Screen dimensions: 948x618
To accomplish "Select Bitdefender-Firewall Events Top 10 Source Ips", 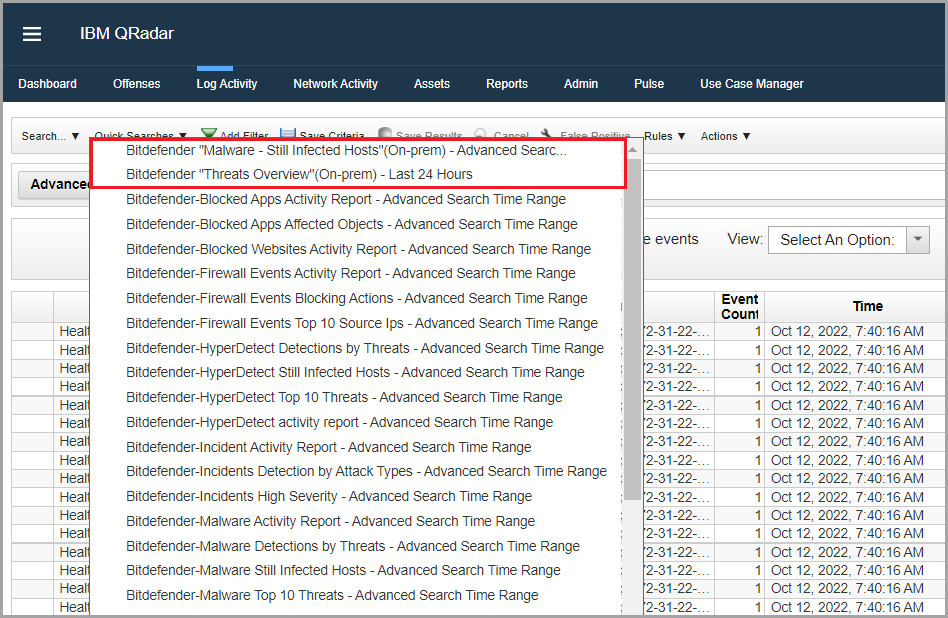I will coord(361,323).
